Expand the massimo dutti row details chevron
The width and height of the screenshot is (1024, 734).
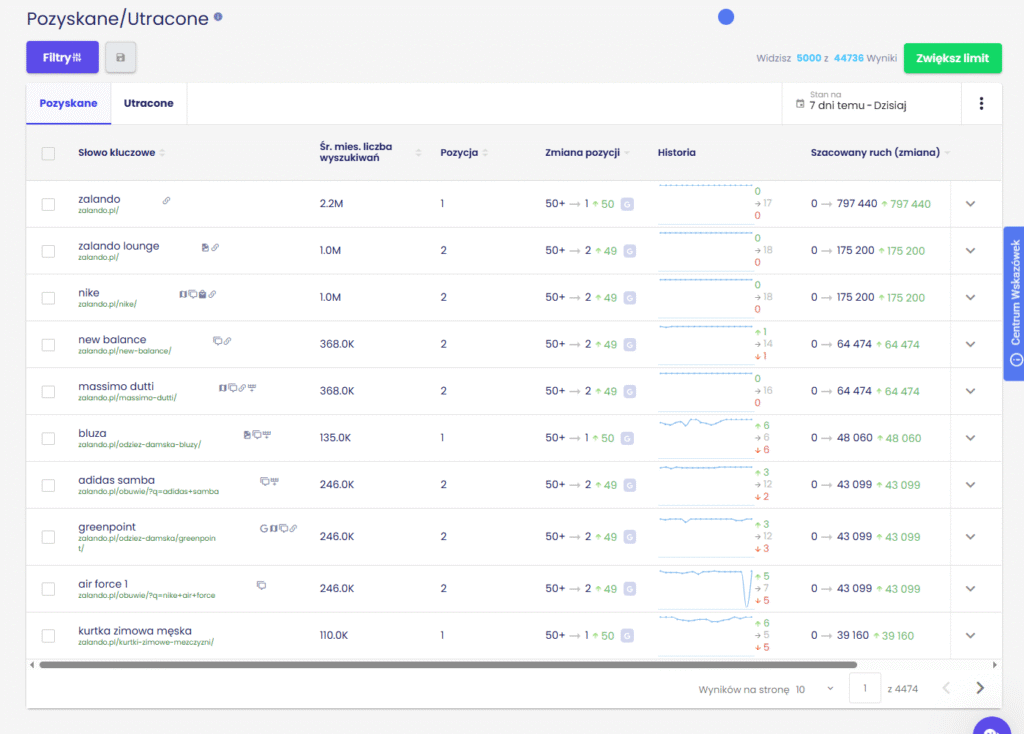tap(970, 391)
